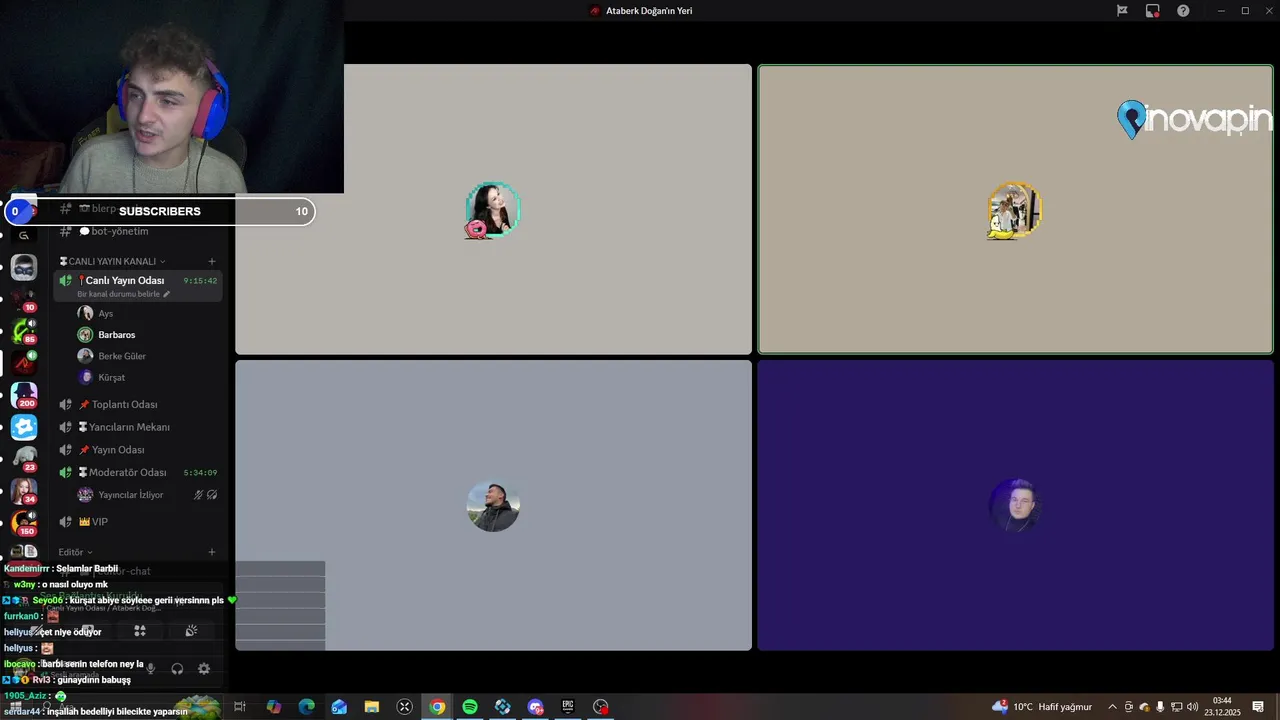Open the pop-out window icon with red dot
The height and width of the screenshot is (720, 1280).
pyautogui.click(x=1153, y=11)
